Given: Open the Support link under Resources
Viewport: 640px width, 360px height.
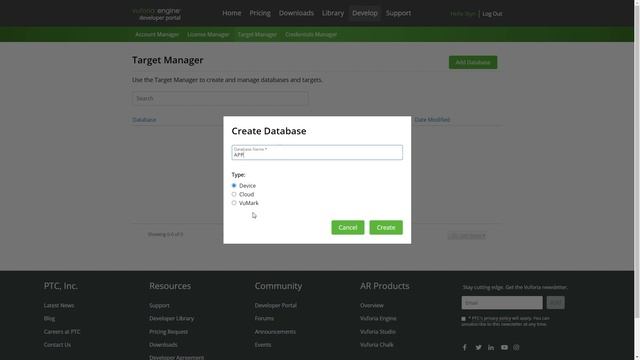Looking at the screenshot, I should coord(159,305).
